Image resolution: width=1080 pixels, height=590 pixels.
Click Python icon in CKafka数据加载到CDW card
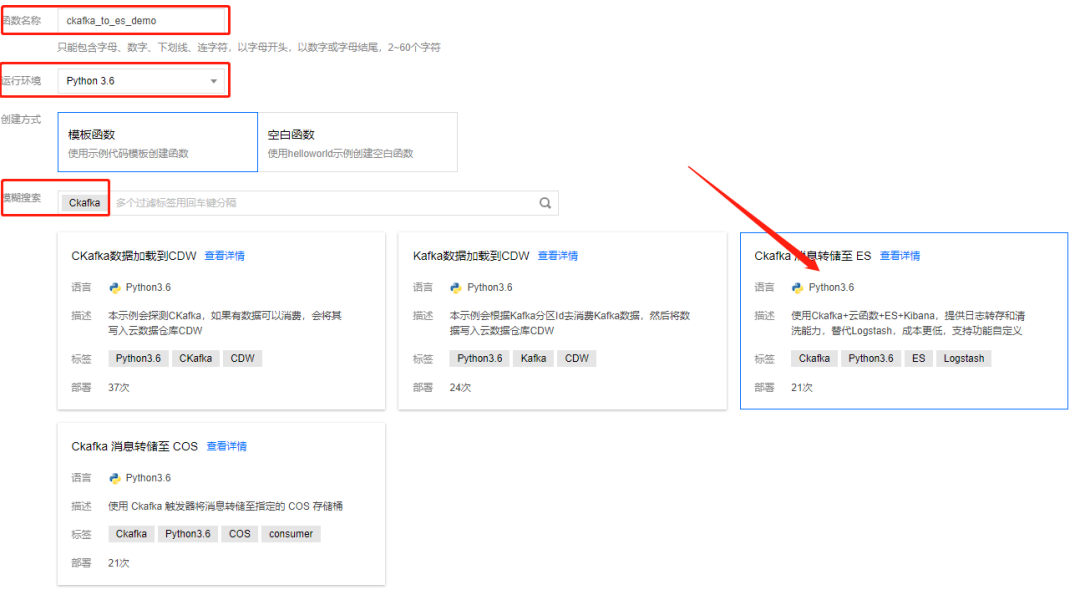114,288
